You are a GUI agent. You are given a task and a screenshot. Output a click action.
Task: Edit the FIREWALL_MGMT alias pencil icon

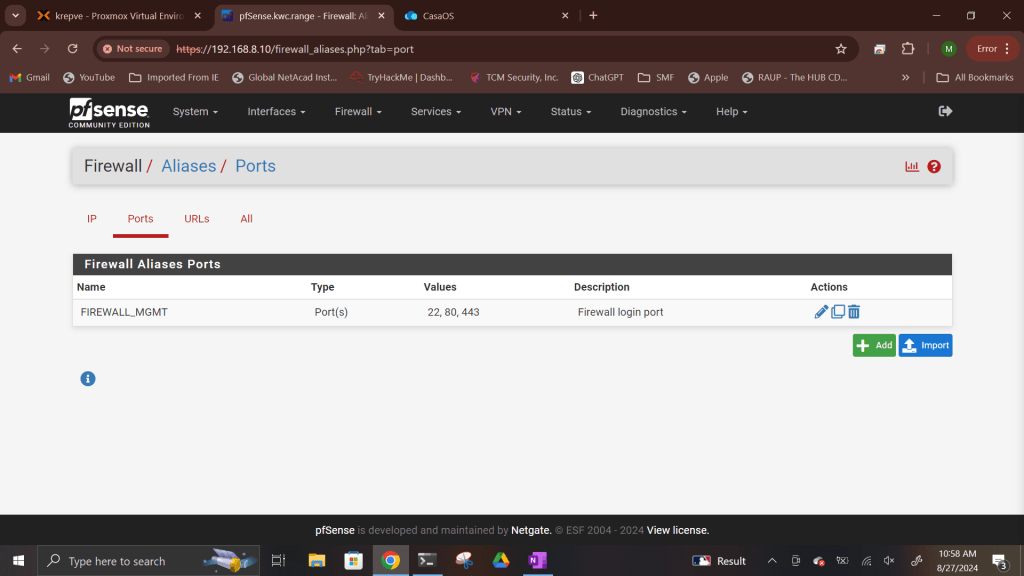tap(821, 312)
